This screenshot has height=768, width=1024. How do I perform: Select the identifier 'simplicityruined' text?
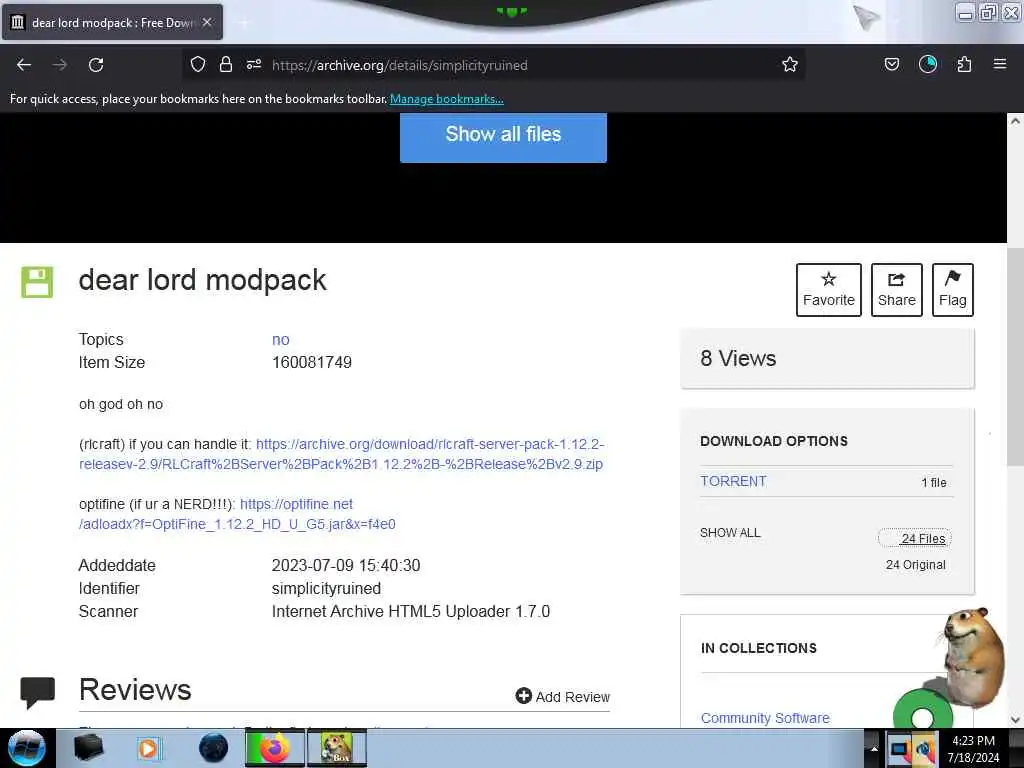(326, 588)
